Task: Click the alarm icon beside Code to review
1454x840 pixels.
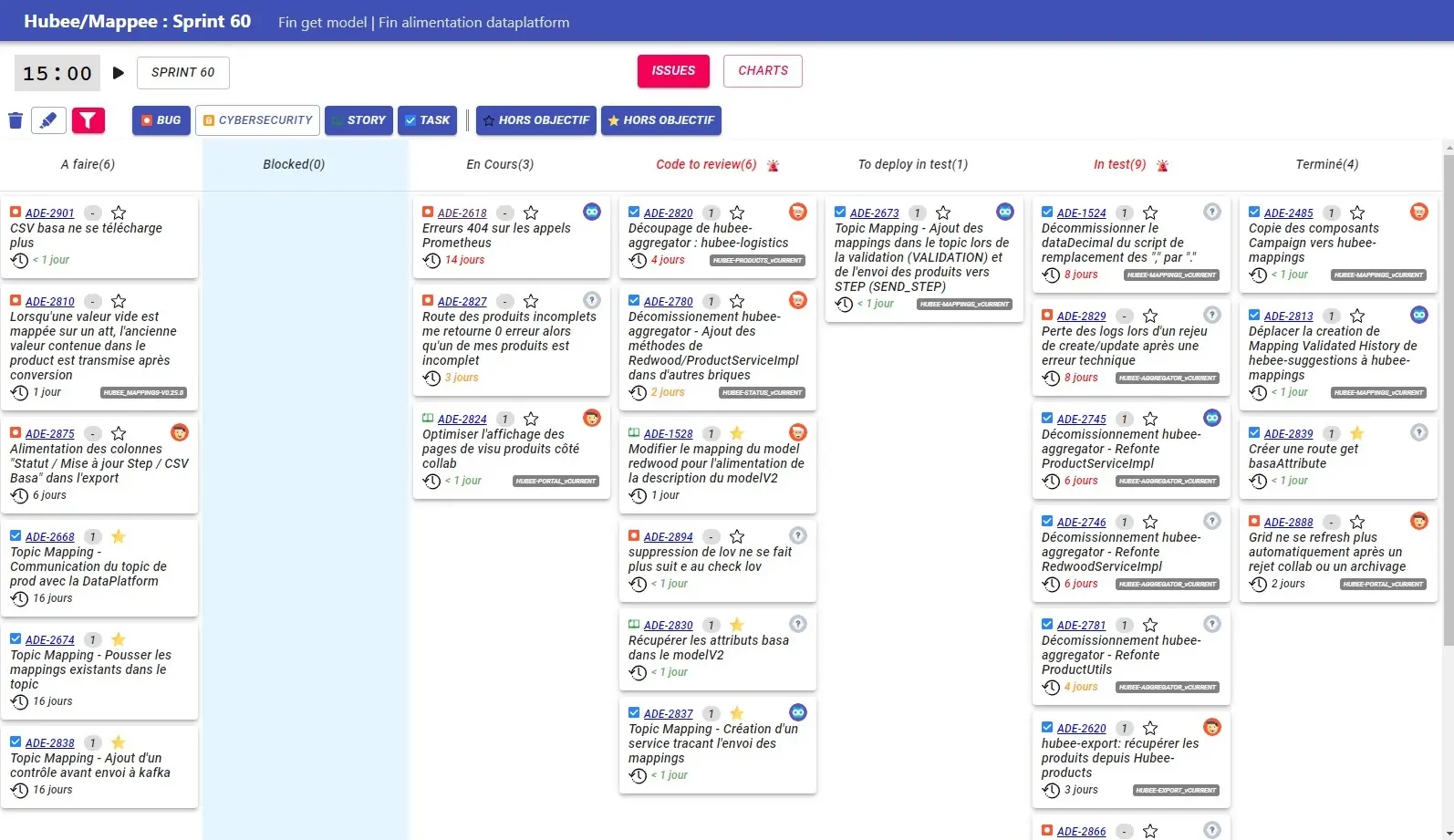Action: click(x=774, y=165)
